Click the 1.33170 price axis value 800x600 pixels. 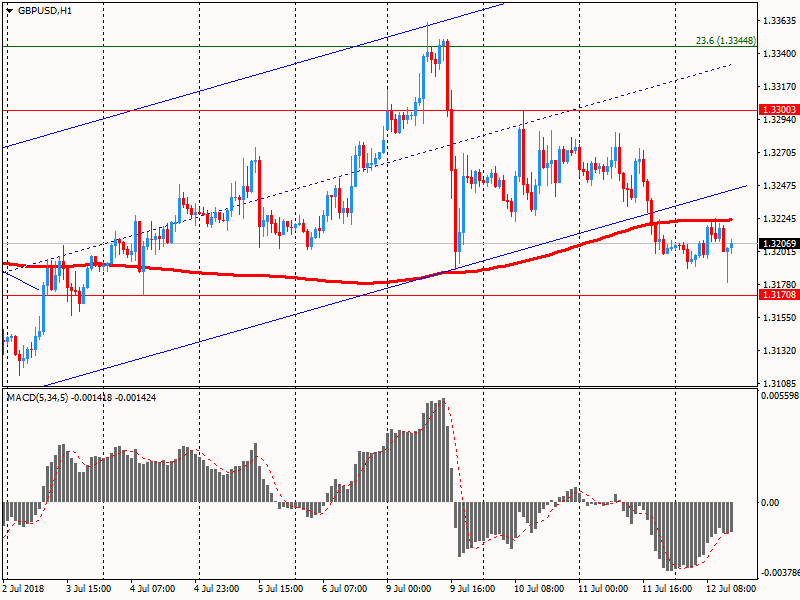point(779,87)
